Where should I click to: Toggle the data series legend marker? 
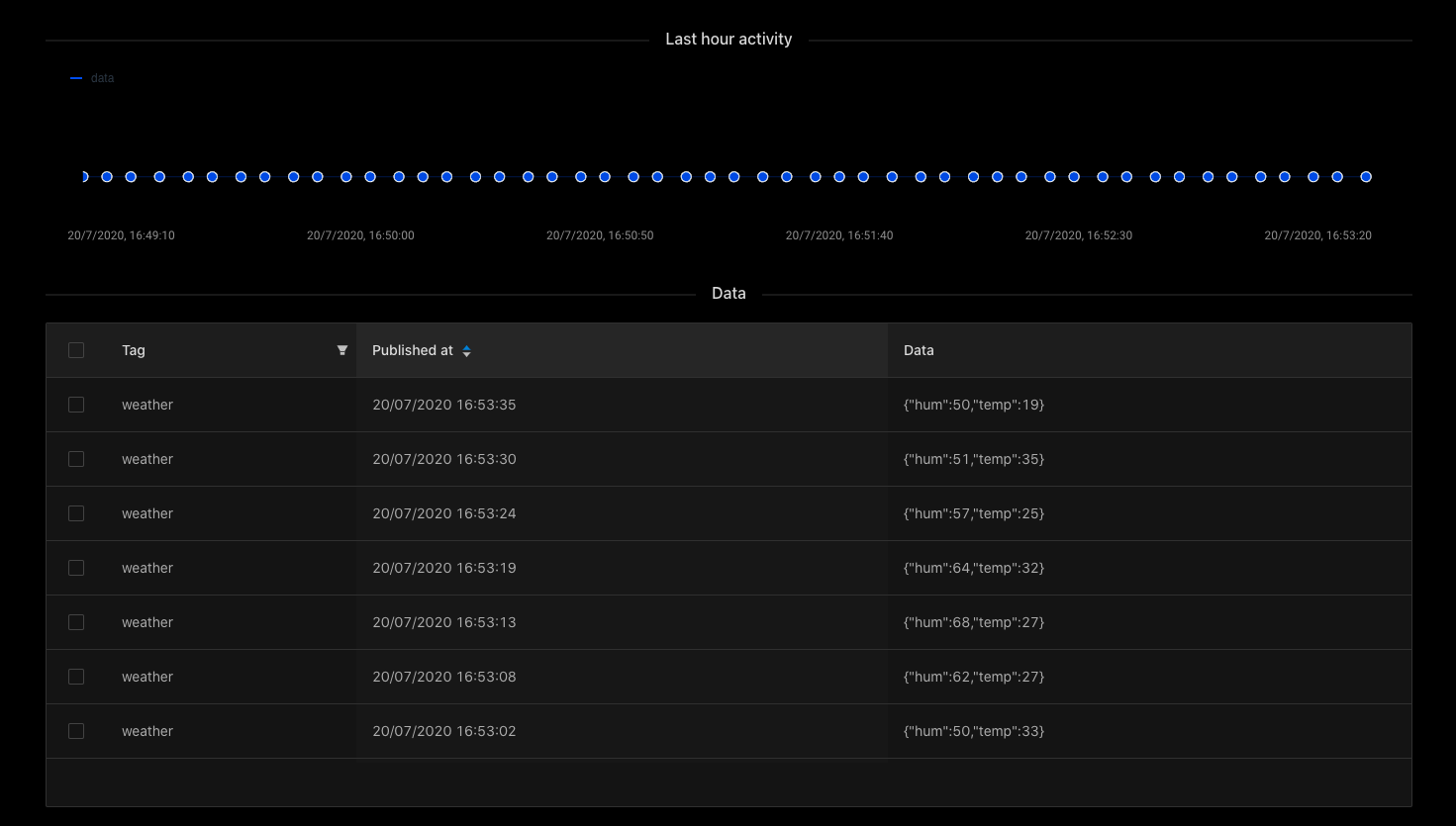click(x=76, y=78)
